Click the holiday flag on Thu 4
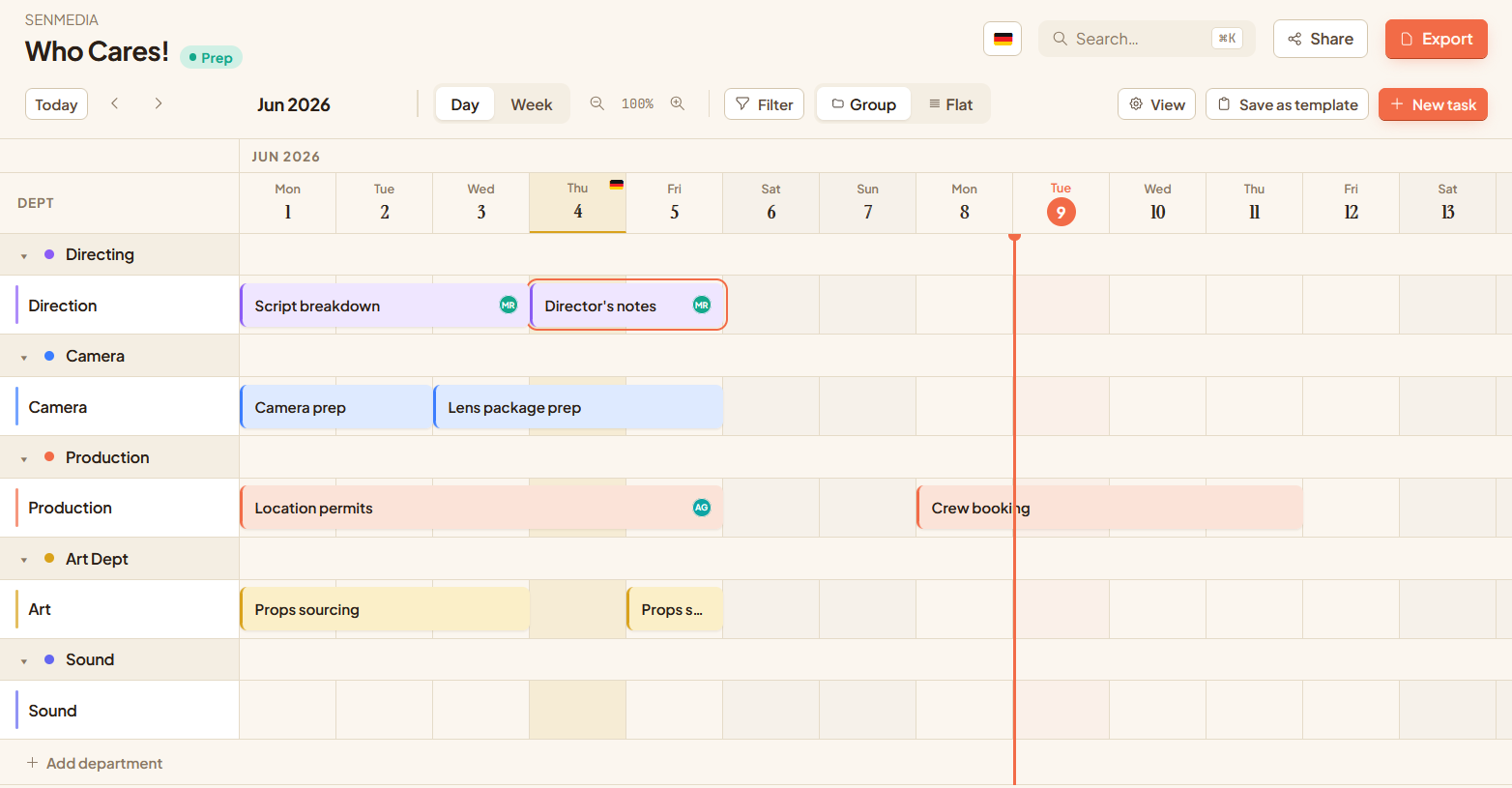 coord(617,184)
